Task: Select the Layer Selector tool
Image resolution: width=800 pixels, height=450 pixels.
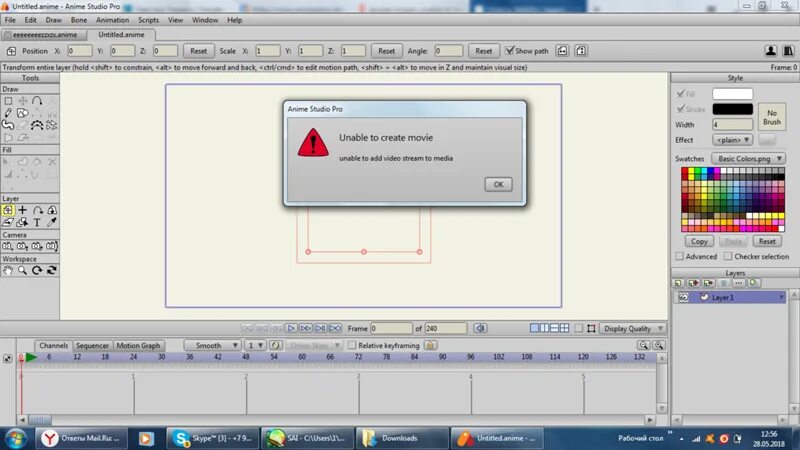Action: [x=22, y=222]
